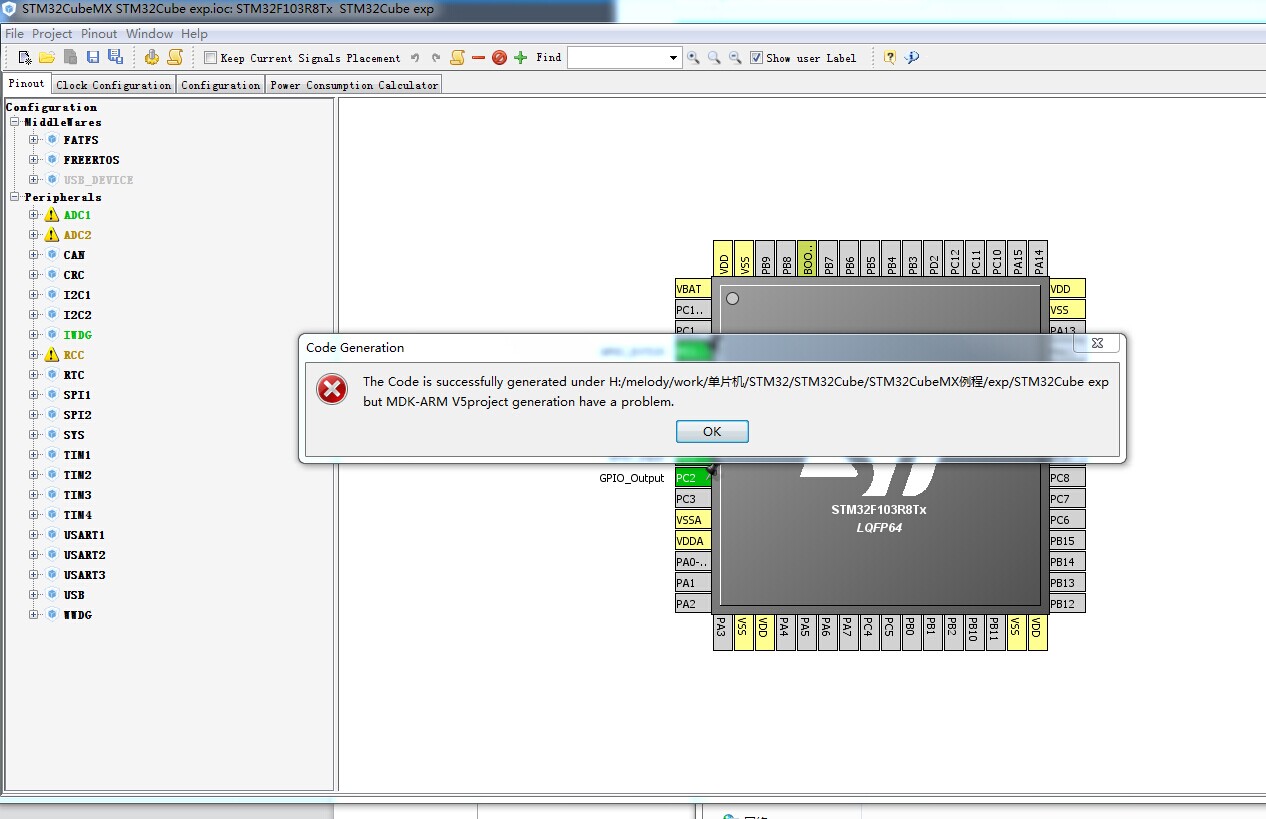Viewport: 1266px width, 819px height.
Task: Toggle Keep Current Signals Placement checkbox
Action: point(210,58)
